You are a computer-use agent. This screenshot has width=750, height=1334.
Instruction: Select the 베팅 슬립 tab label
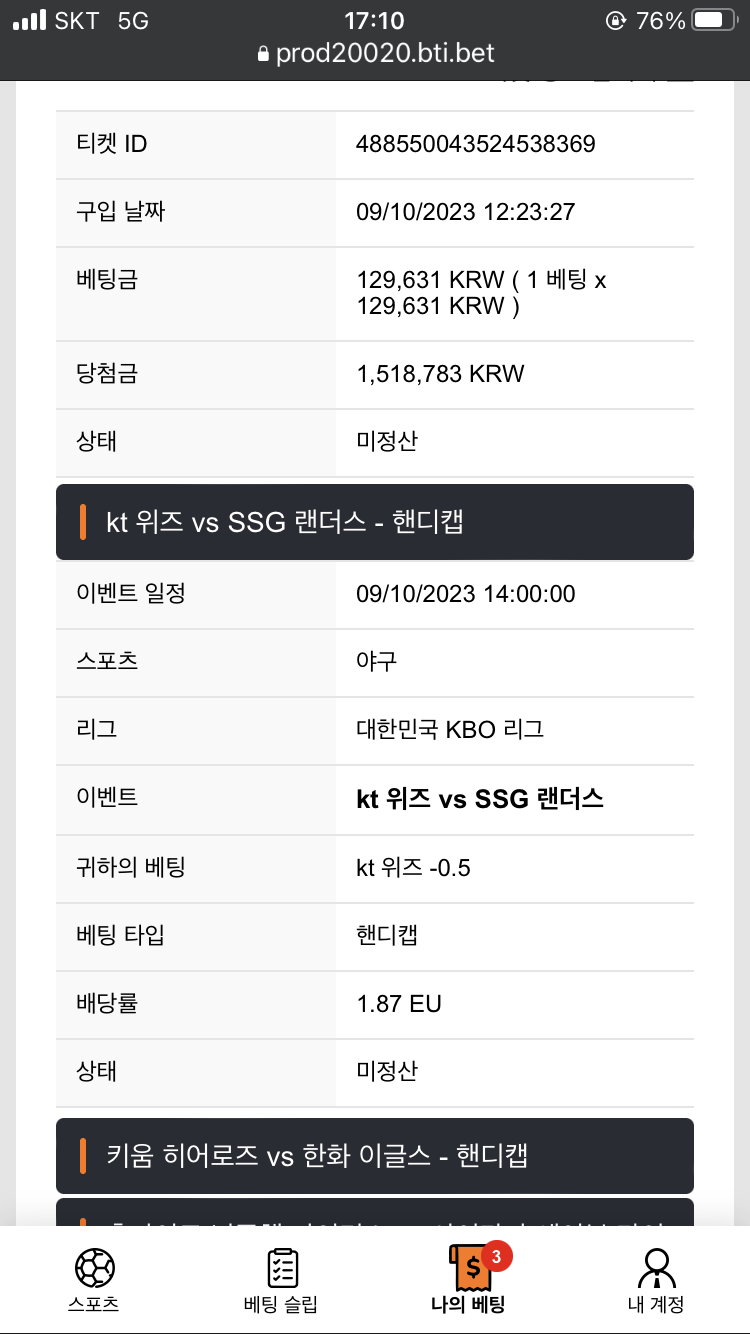point(281,1304)
